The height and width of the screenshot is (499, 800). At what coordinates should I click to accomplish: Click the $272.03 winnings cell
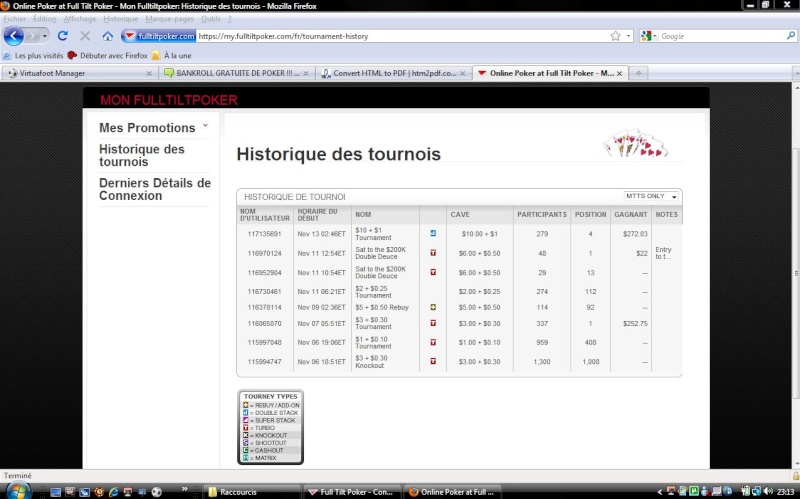[x=635, y=234]
